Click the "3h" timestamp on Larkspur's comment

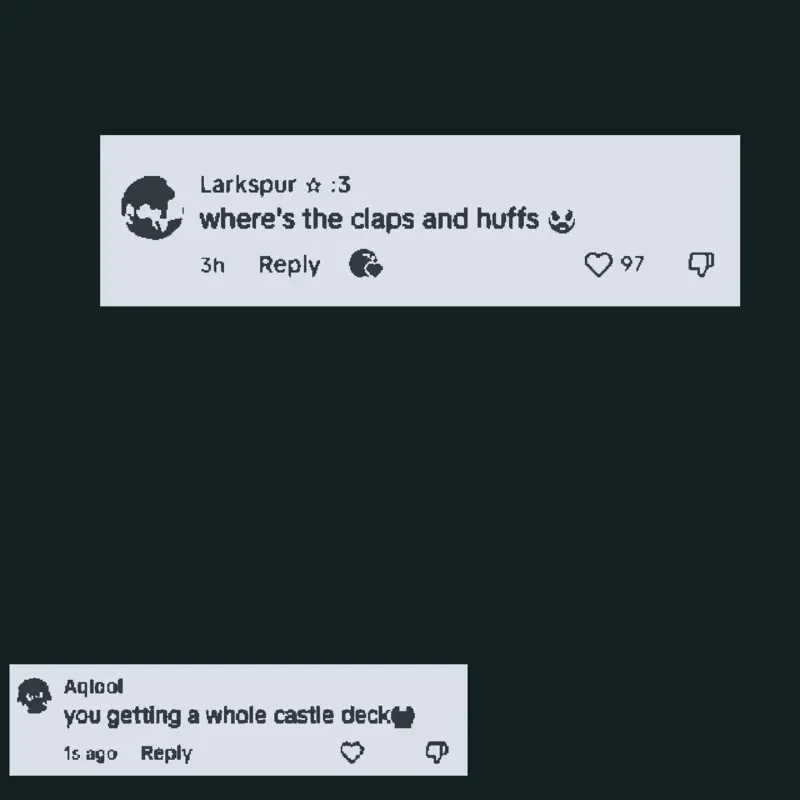(x=212, y=265)
